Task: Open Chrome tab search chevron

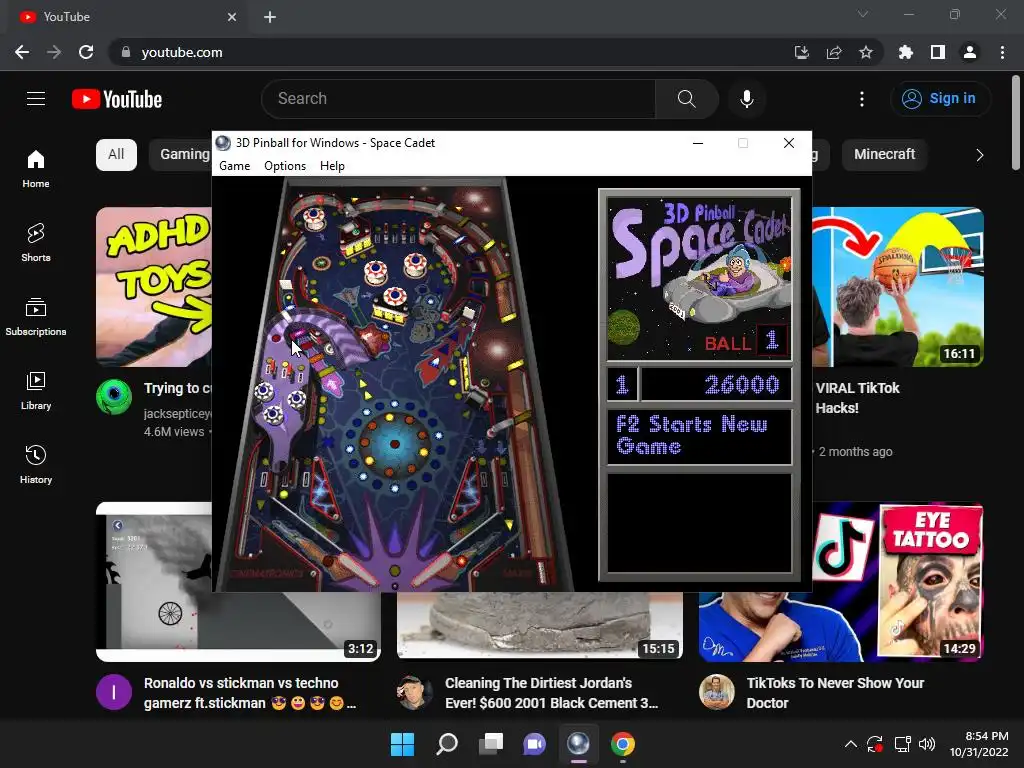Action: 863,14
